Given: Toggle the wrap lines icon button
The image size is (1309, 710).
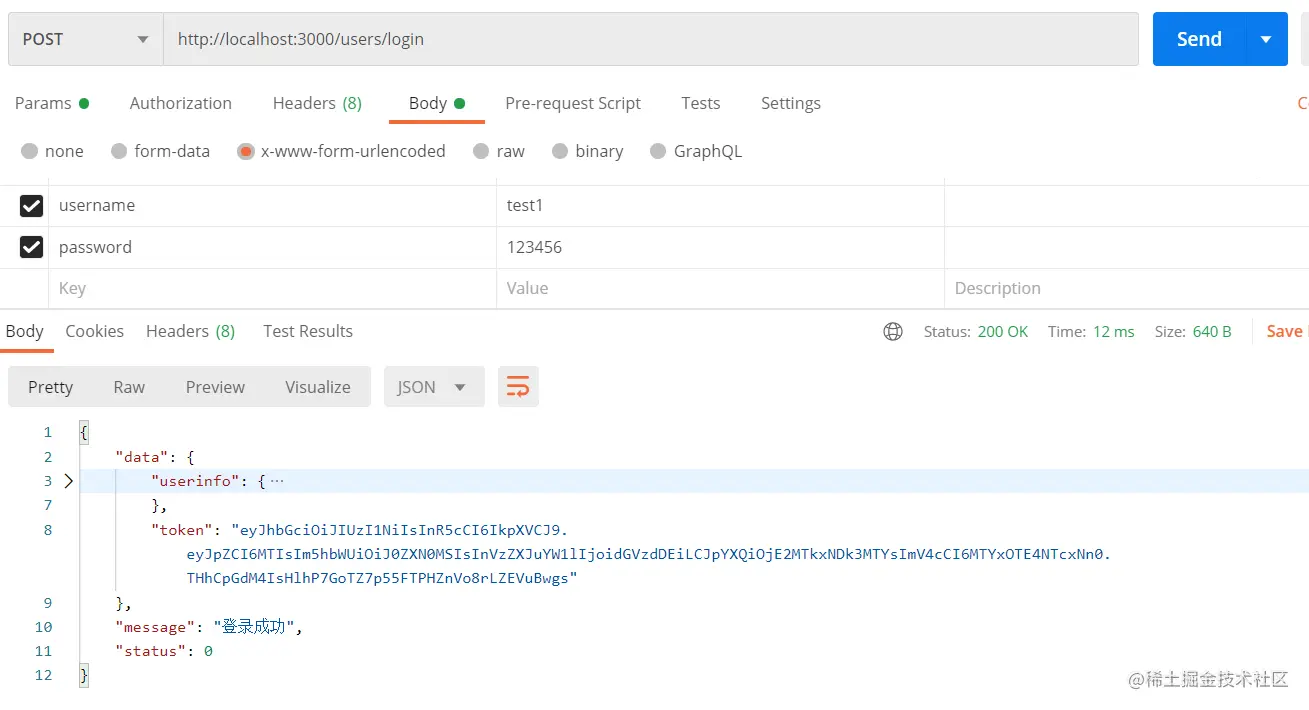Looking at the screenshot, I should coord(518,387).
